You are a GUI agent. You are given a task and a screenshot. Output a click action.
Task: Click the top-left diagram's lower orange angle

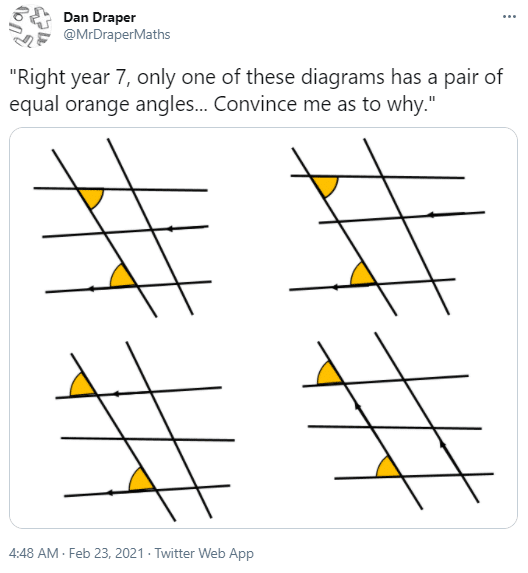122,277
